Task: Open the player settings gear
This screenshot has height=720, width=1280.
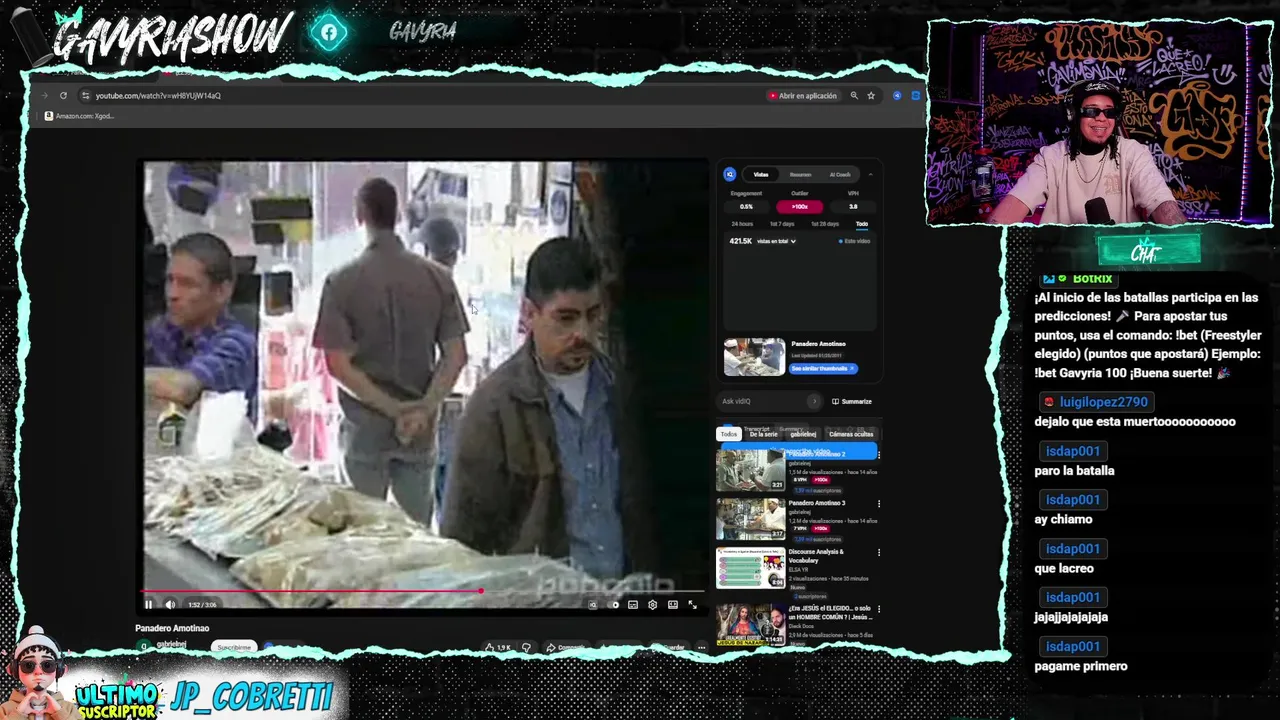Action: point(652,604)
